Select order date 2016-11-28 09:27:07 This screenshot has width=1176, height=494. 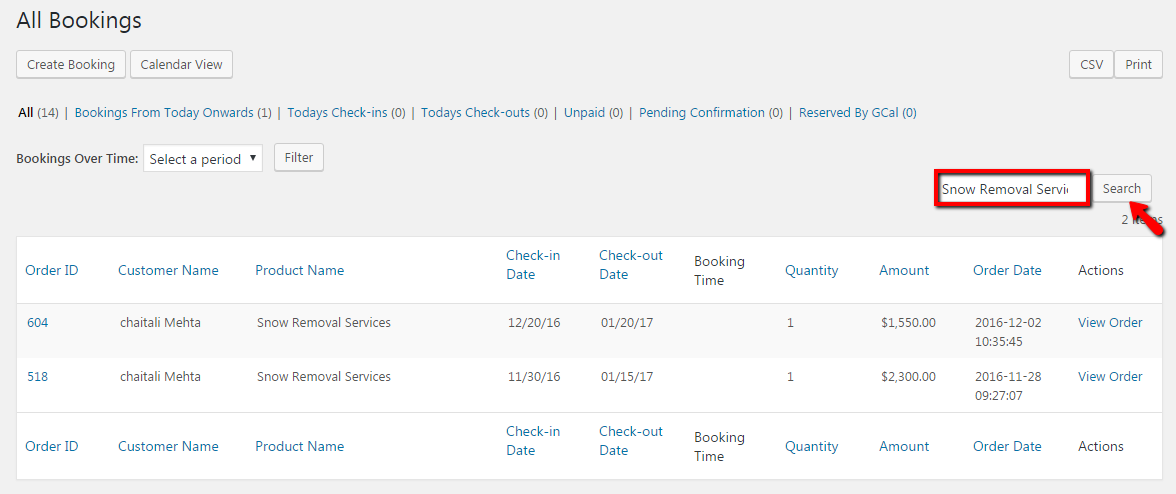tap(1008, 386)
